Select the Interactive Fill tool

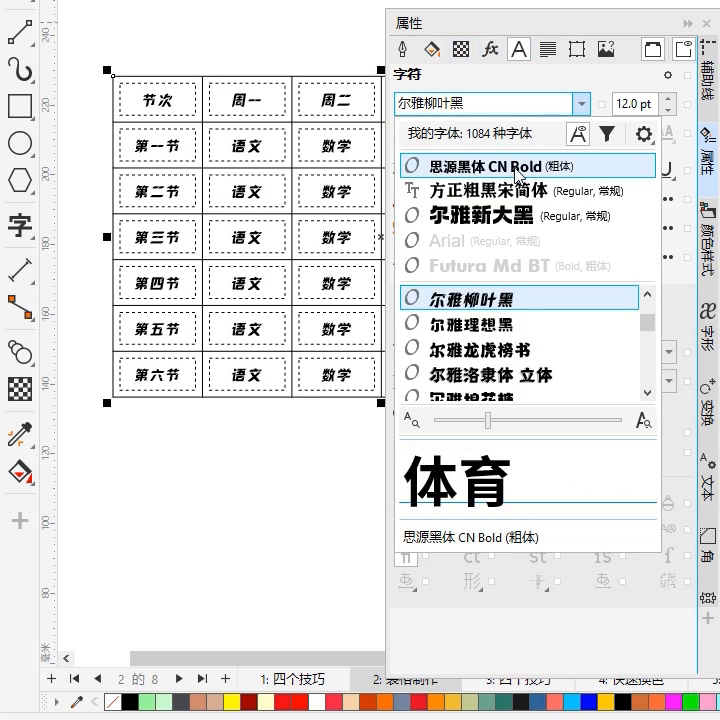(20, 472)
